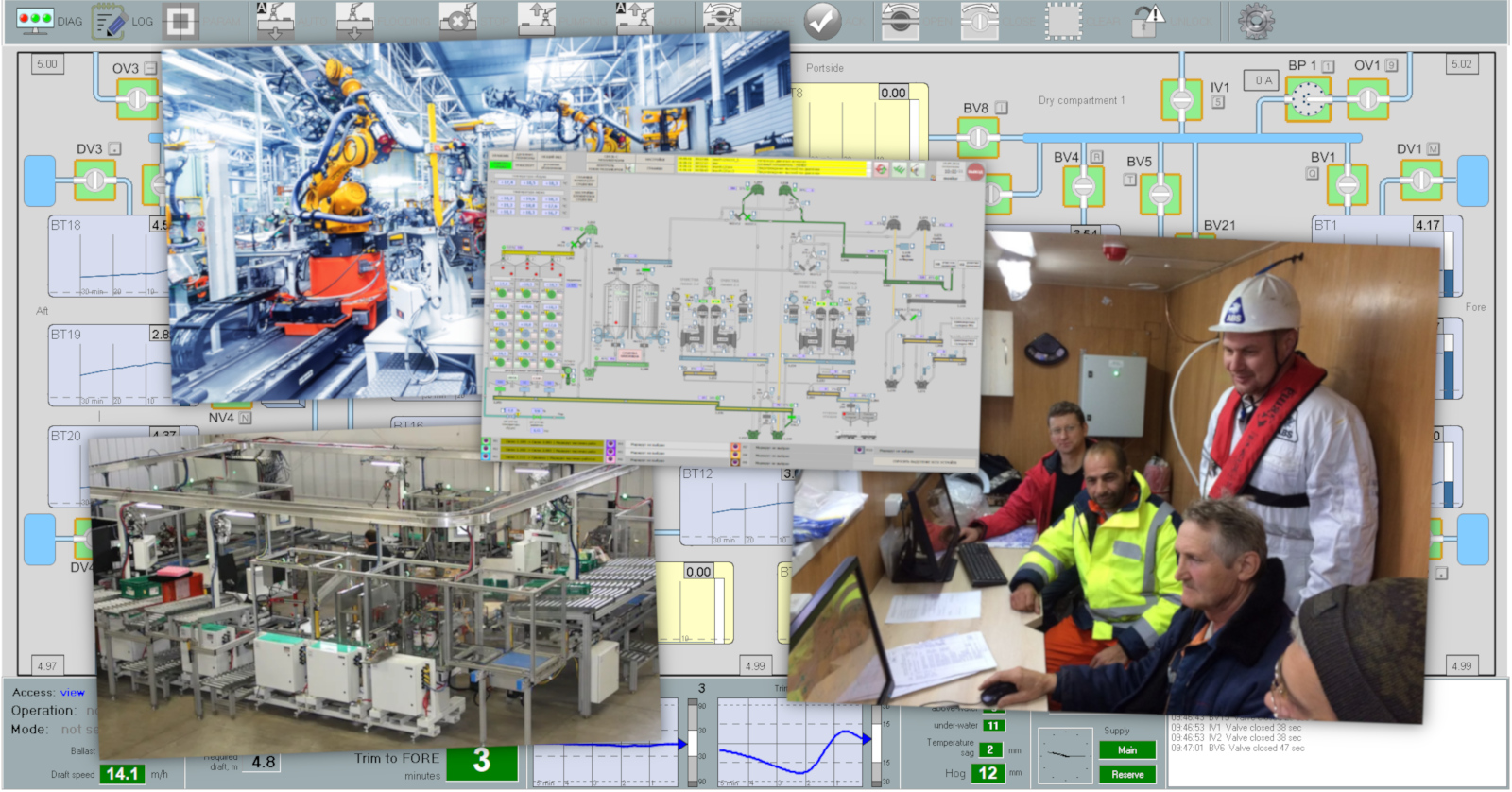Click the unlock padlock warning icon

1148,21
